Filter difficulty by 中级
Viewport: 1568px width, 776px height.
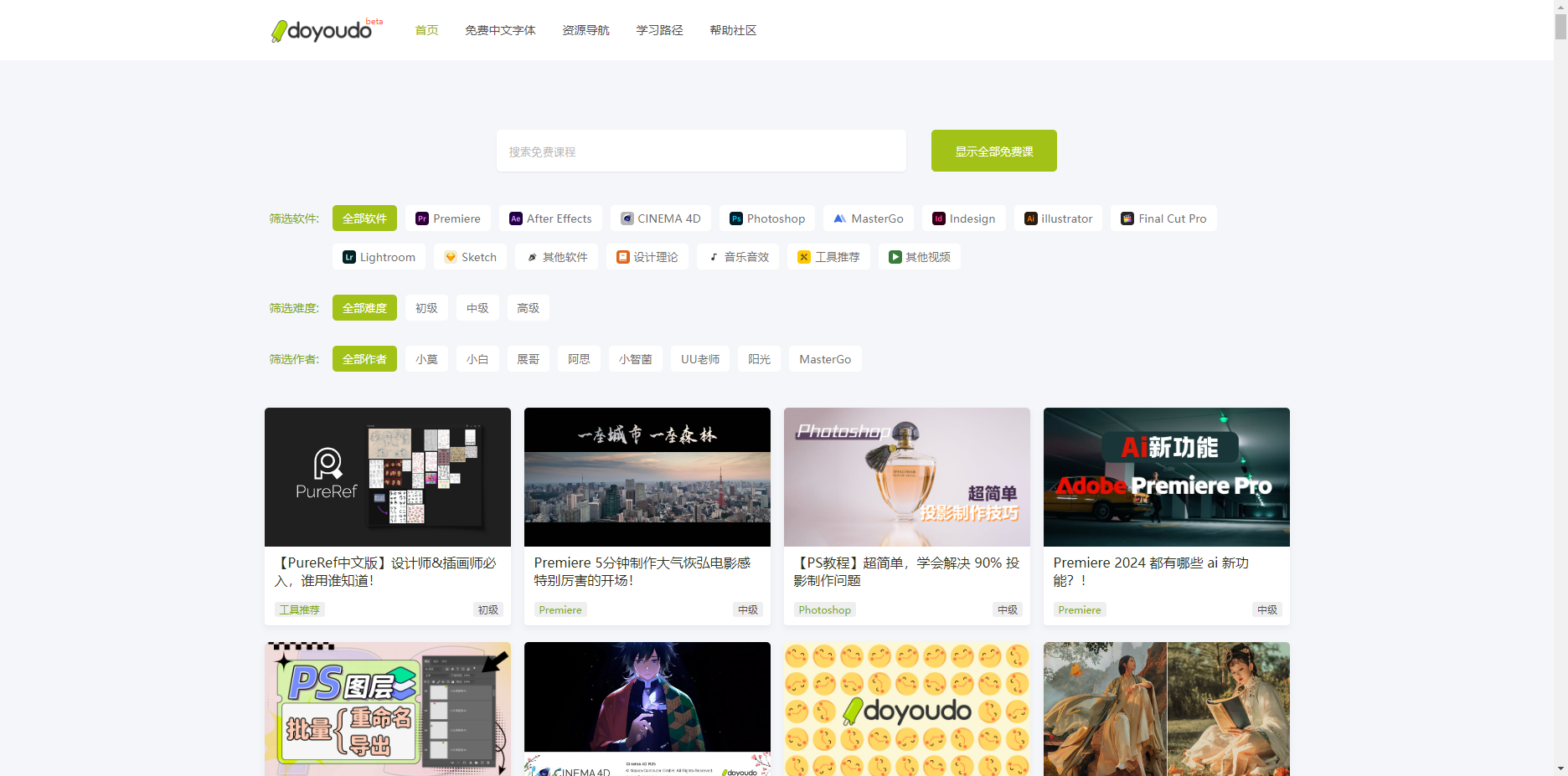(477, 308)
